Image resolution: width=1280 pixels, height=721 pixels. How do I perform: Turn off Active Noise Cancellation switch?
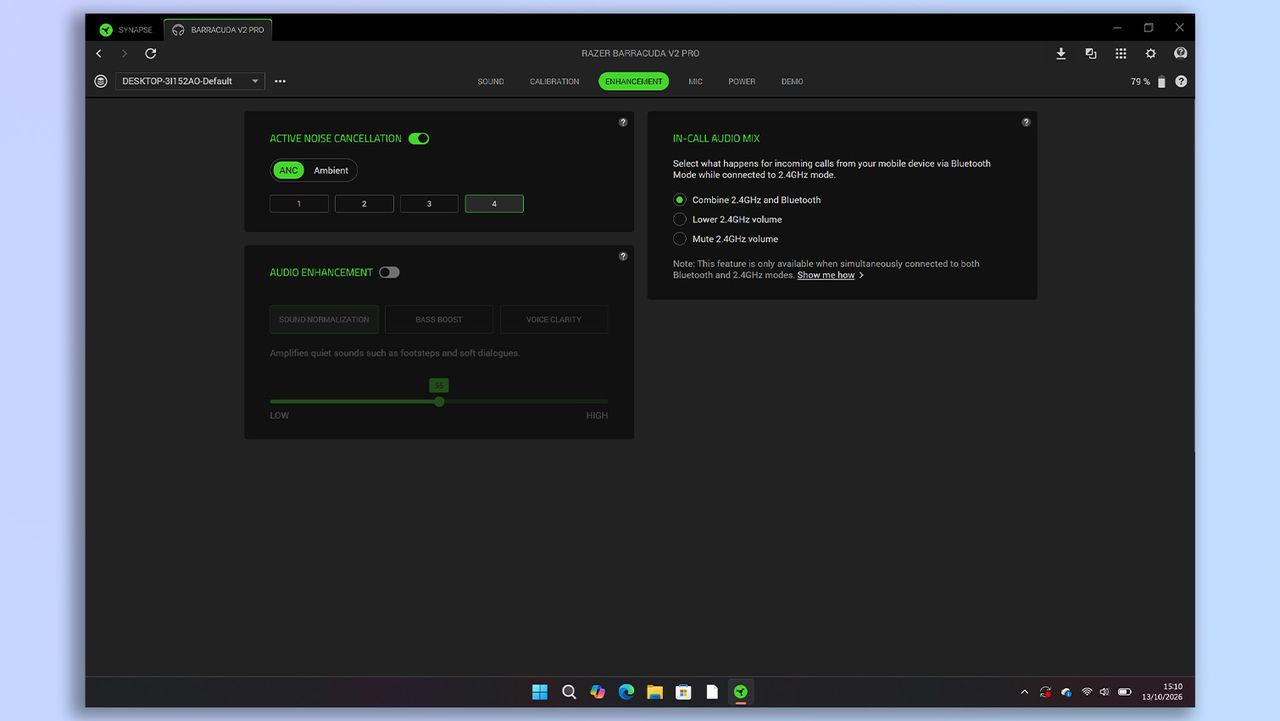tap(419, 139)
